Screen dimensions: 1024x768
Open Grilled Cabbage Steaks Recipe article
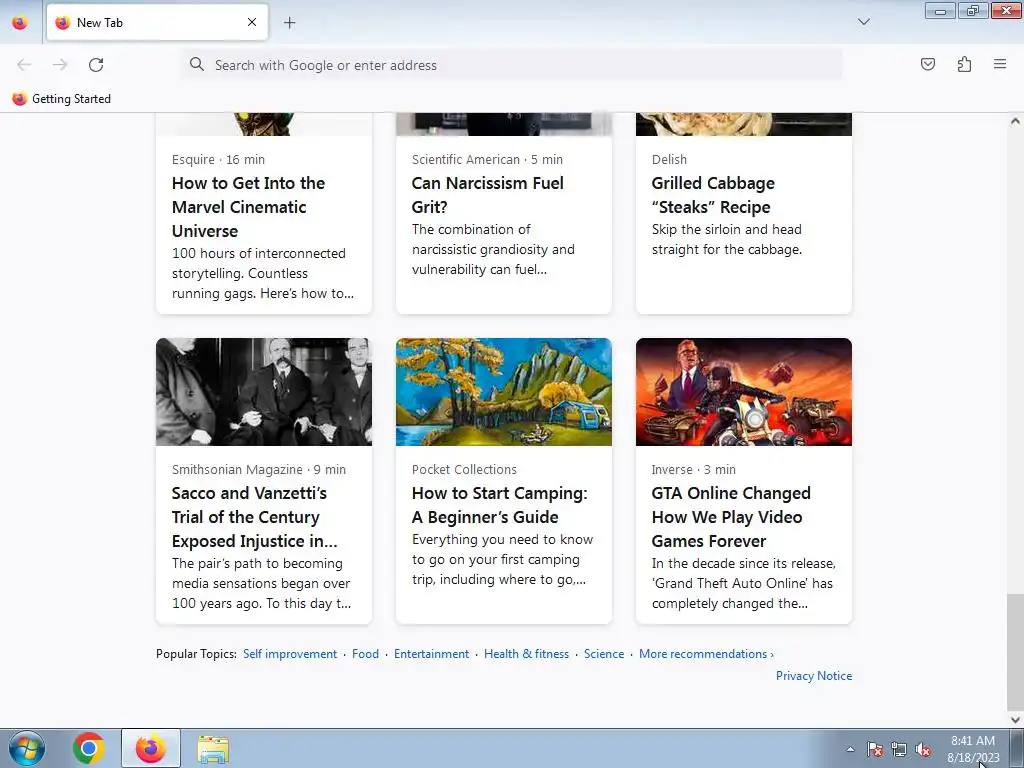click(x=713, y=195)
